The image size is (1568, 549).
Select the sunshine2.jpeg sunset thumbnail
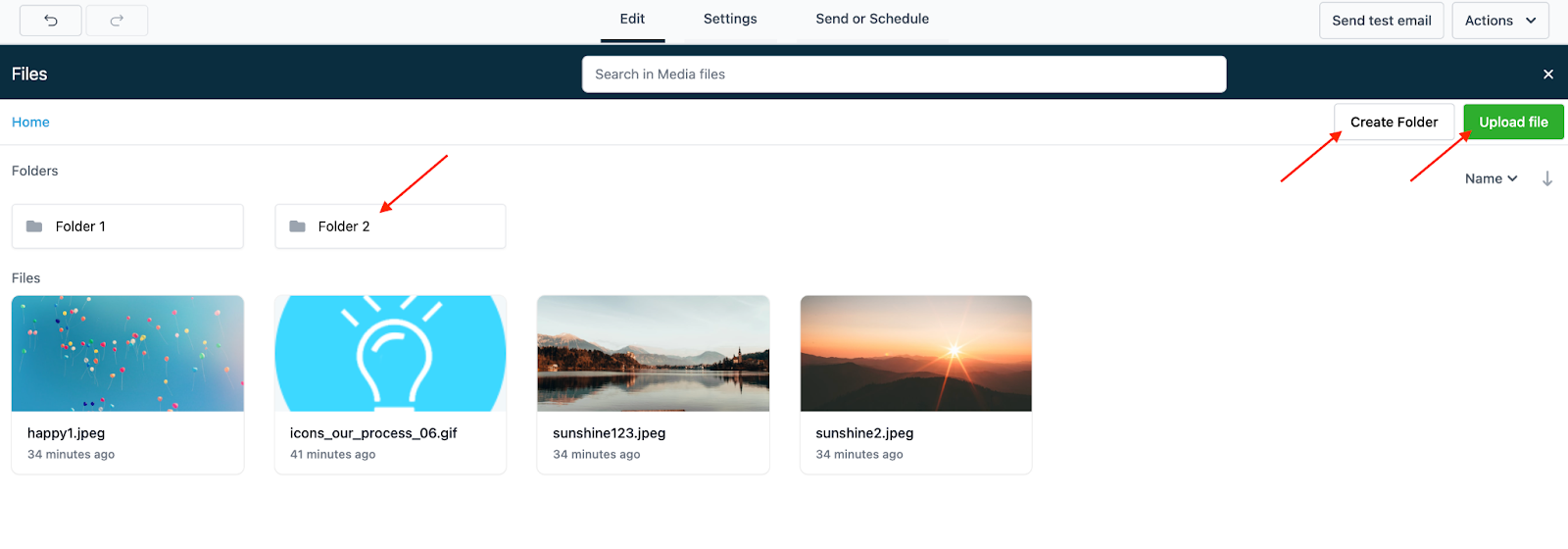pos(915,354)
